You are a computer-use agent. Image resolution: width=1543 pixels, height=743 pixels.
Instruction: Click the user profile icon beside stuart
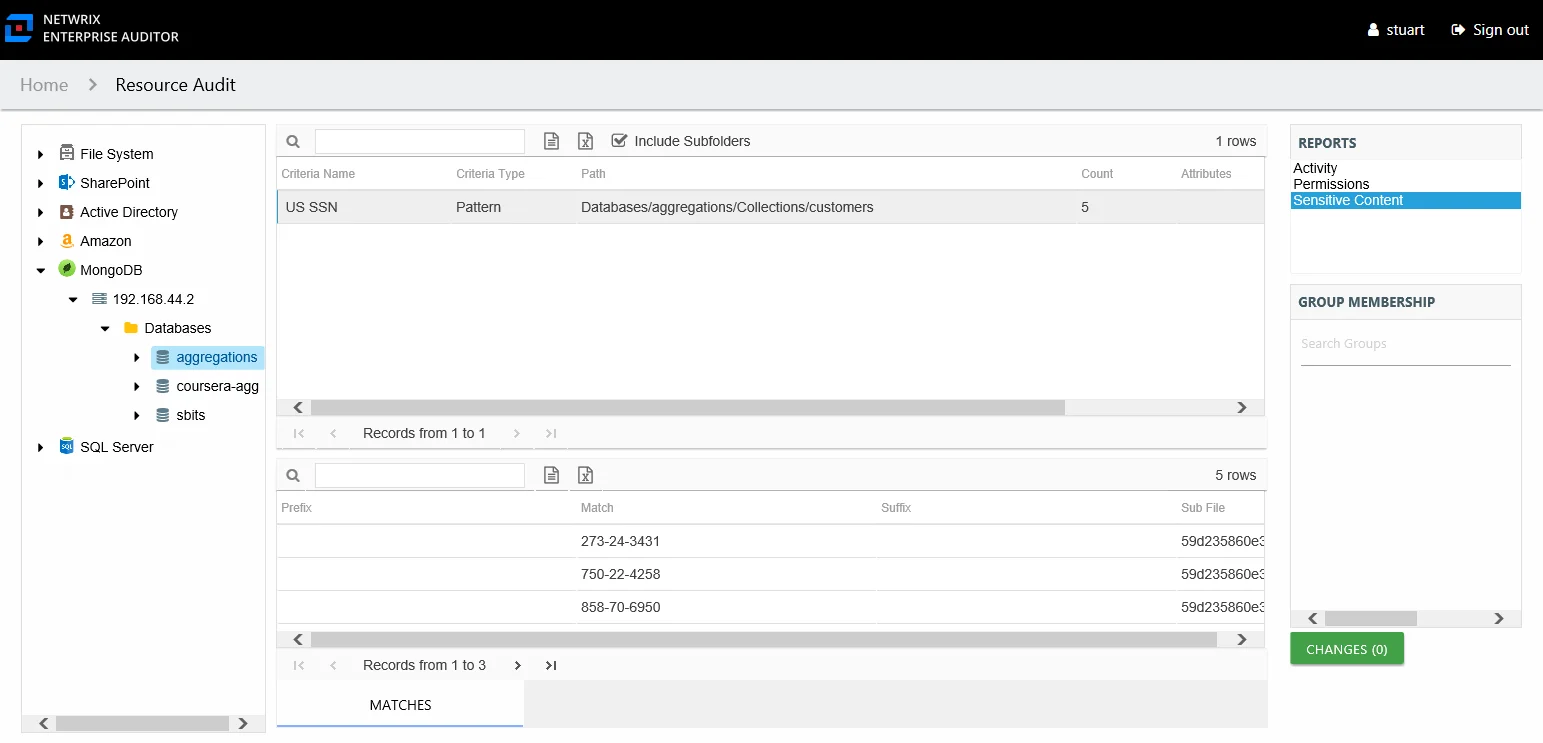pyautogui.click(x=1374, y=30)
